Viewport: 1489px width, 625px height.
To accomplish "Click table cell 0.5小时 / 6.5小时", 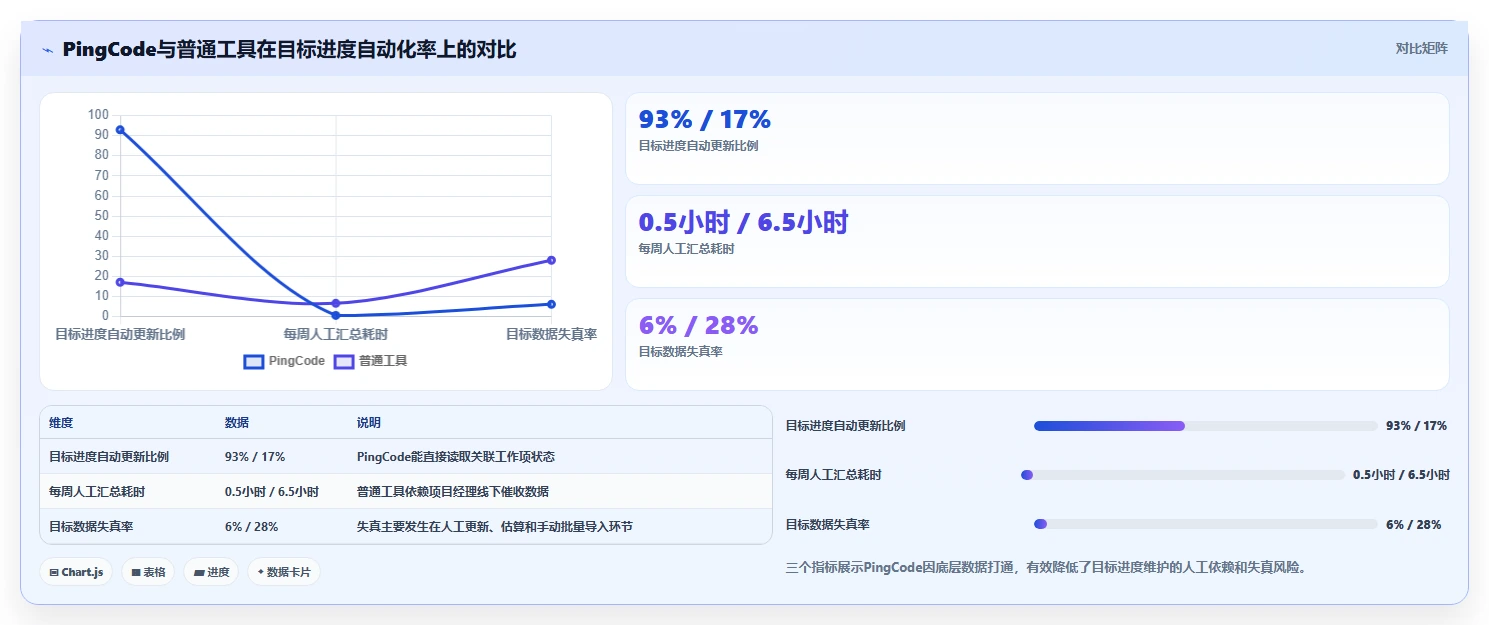I will [x=272, y=492].
